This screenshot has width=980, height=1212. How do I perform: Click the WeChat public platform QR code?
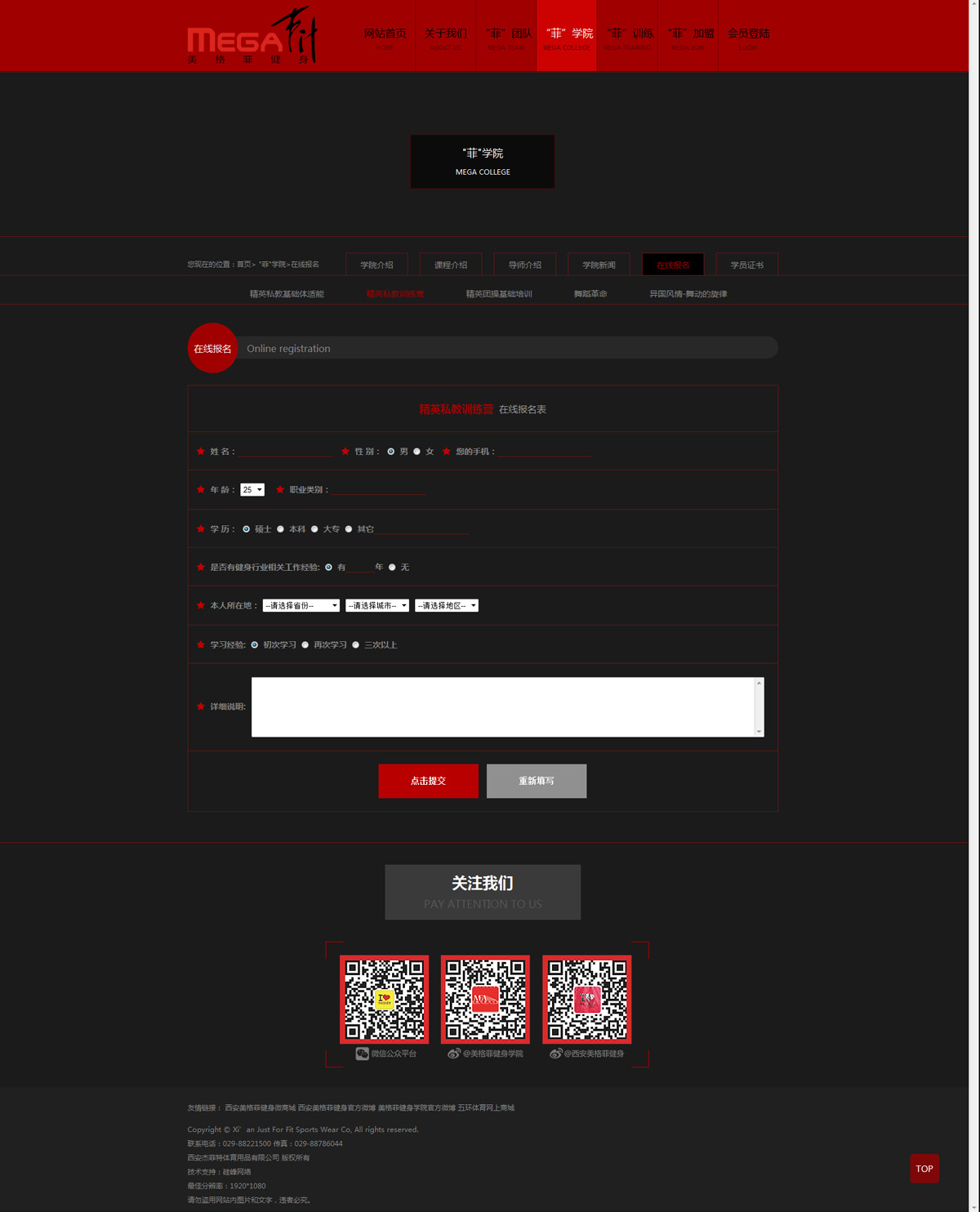click(x=384, y=999)
